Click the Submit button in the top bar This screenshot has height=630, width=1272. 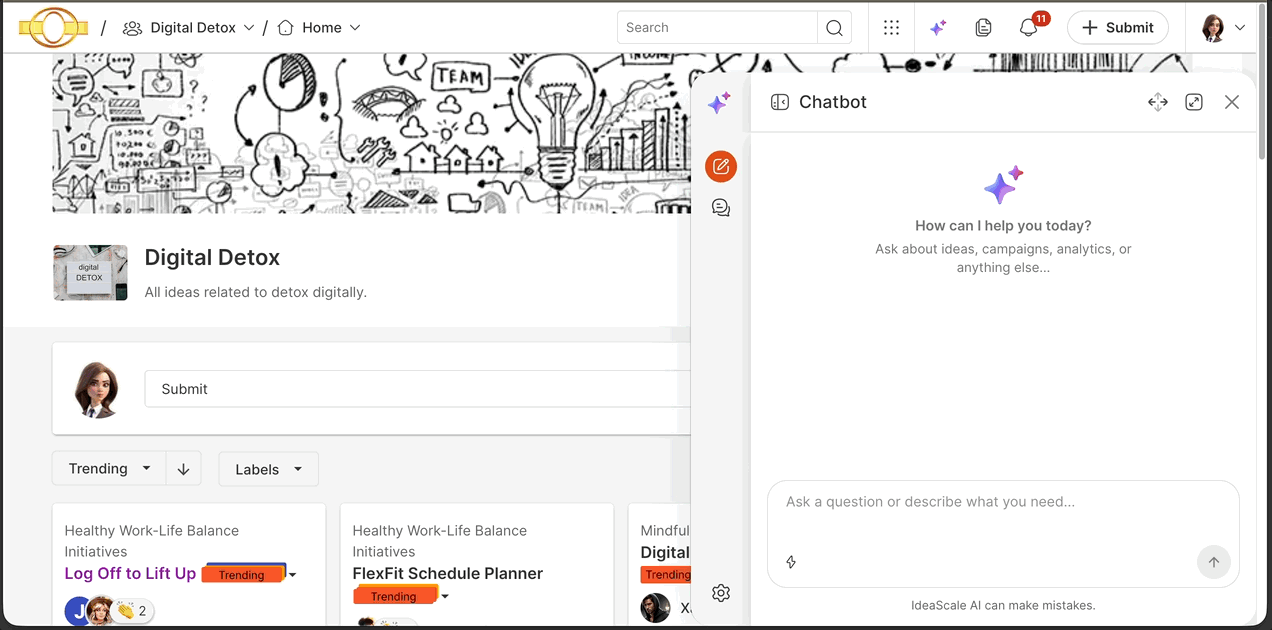1117,27
